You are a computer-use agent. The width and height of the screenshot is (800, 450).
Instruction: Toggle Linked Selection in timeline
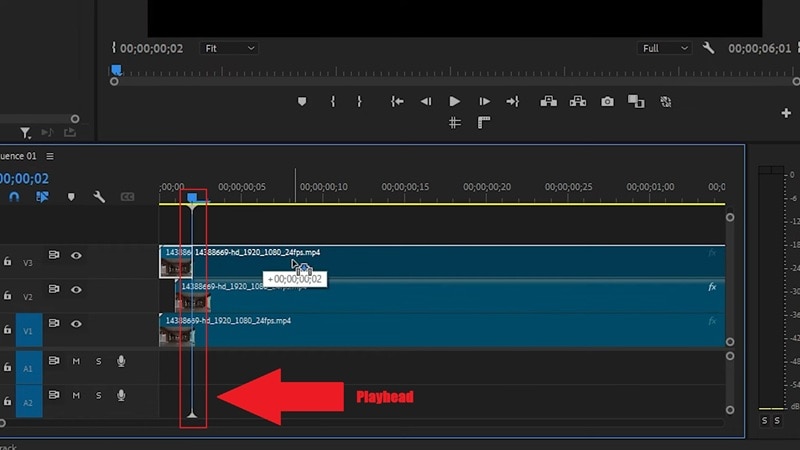(x=42, y=197)
